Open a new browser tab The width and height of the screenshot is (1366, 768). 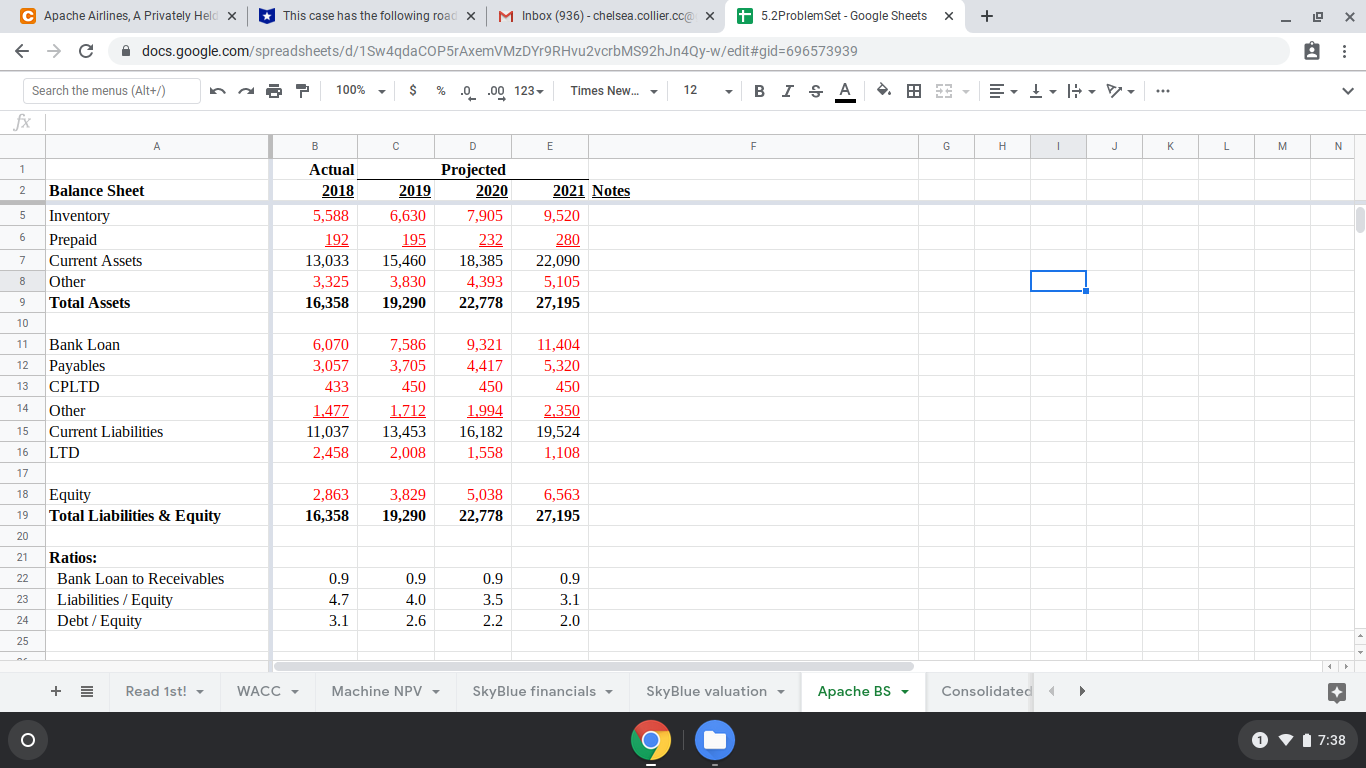[x=987, y=16]
